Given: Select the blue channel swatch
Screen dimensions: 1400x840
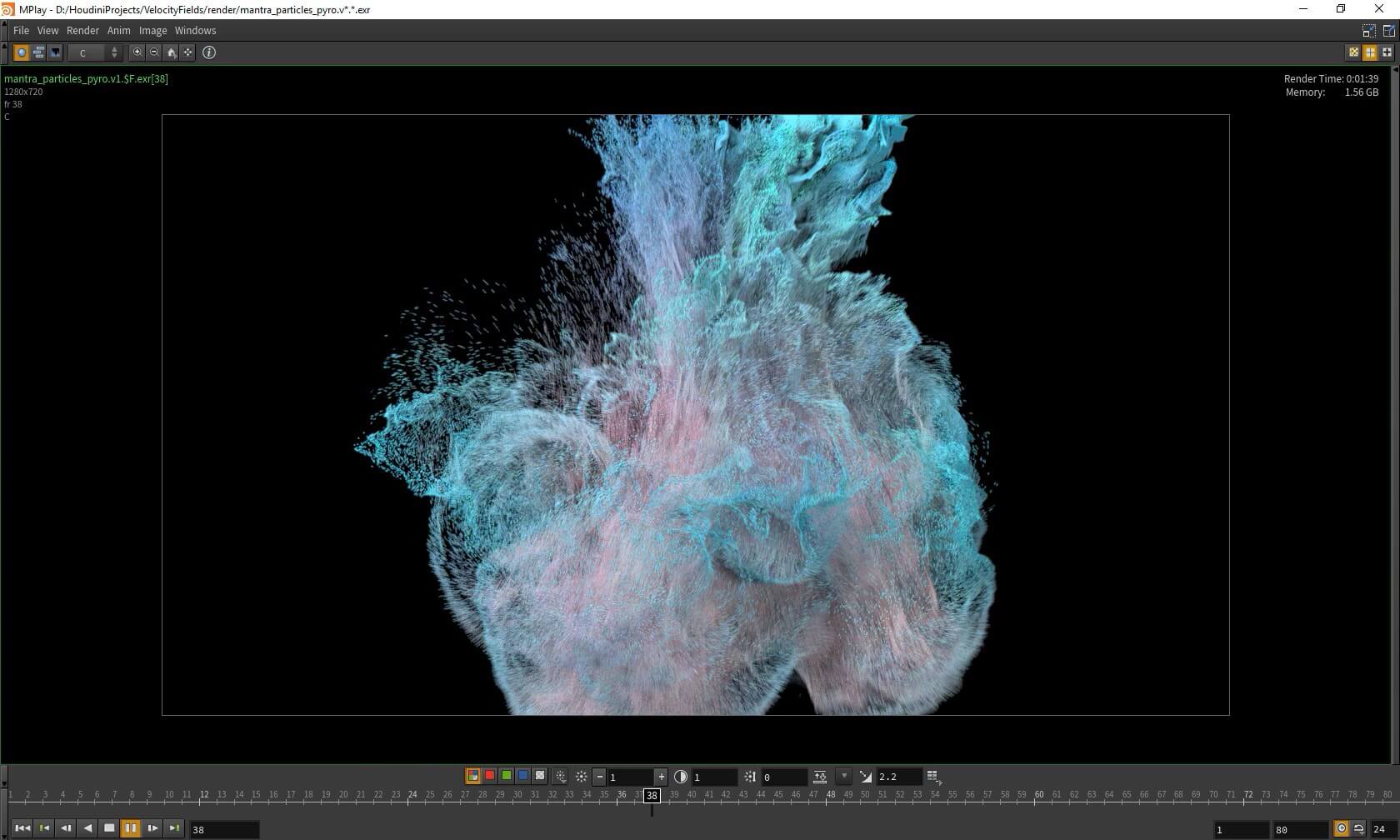Looking at the screenshot, I should pyautogui.click(x=523, y=776).
